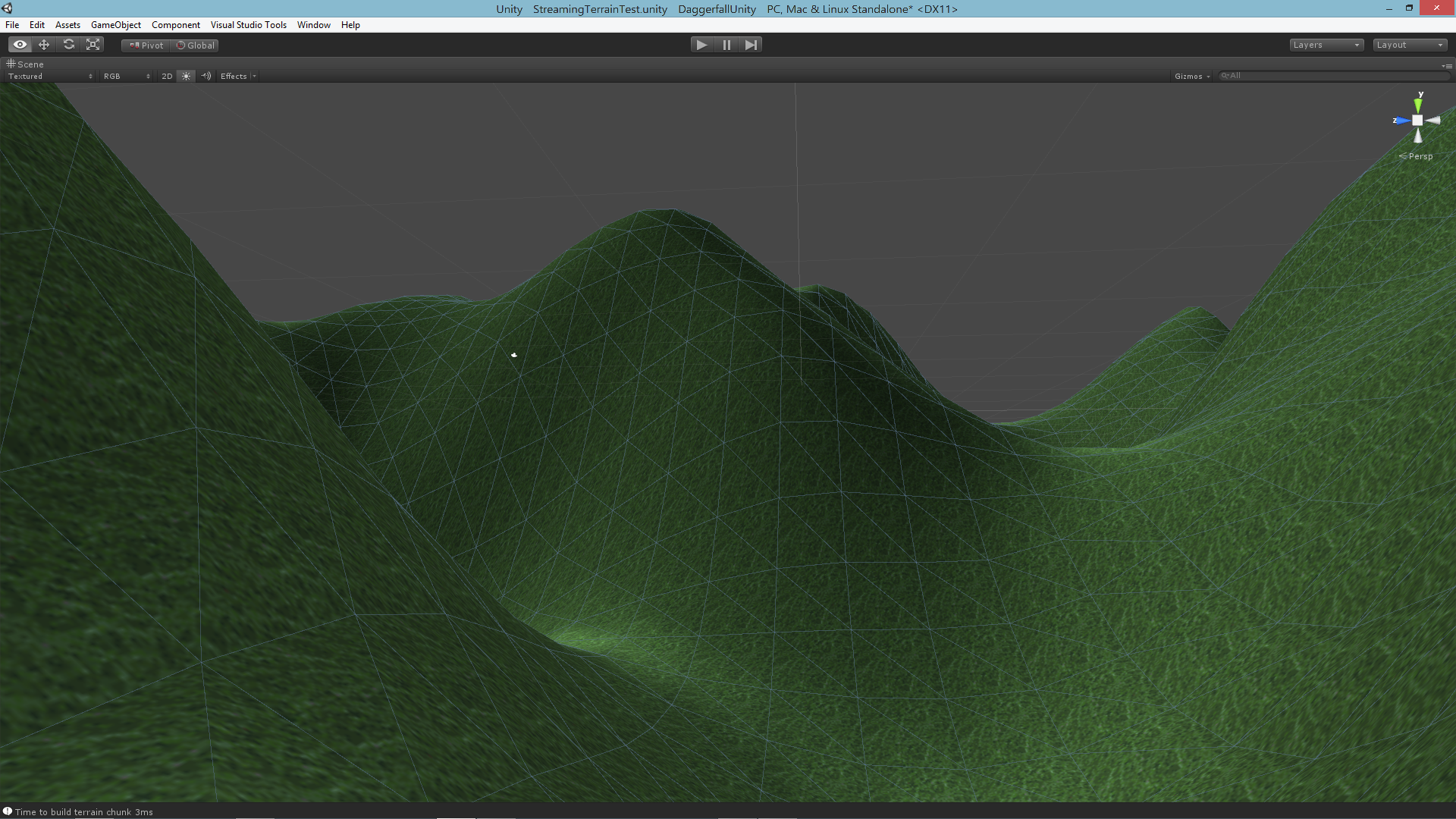Click the Pause button in toolbar

(x=727, y=44)
